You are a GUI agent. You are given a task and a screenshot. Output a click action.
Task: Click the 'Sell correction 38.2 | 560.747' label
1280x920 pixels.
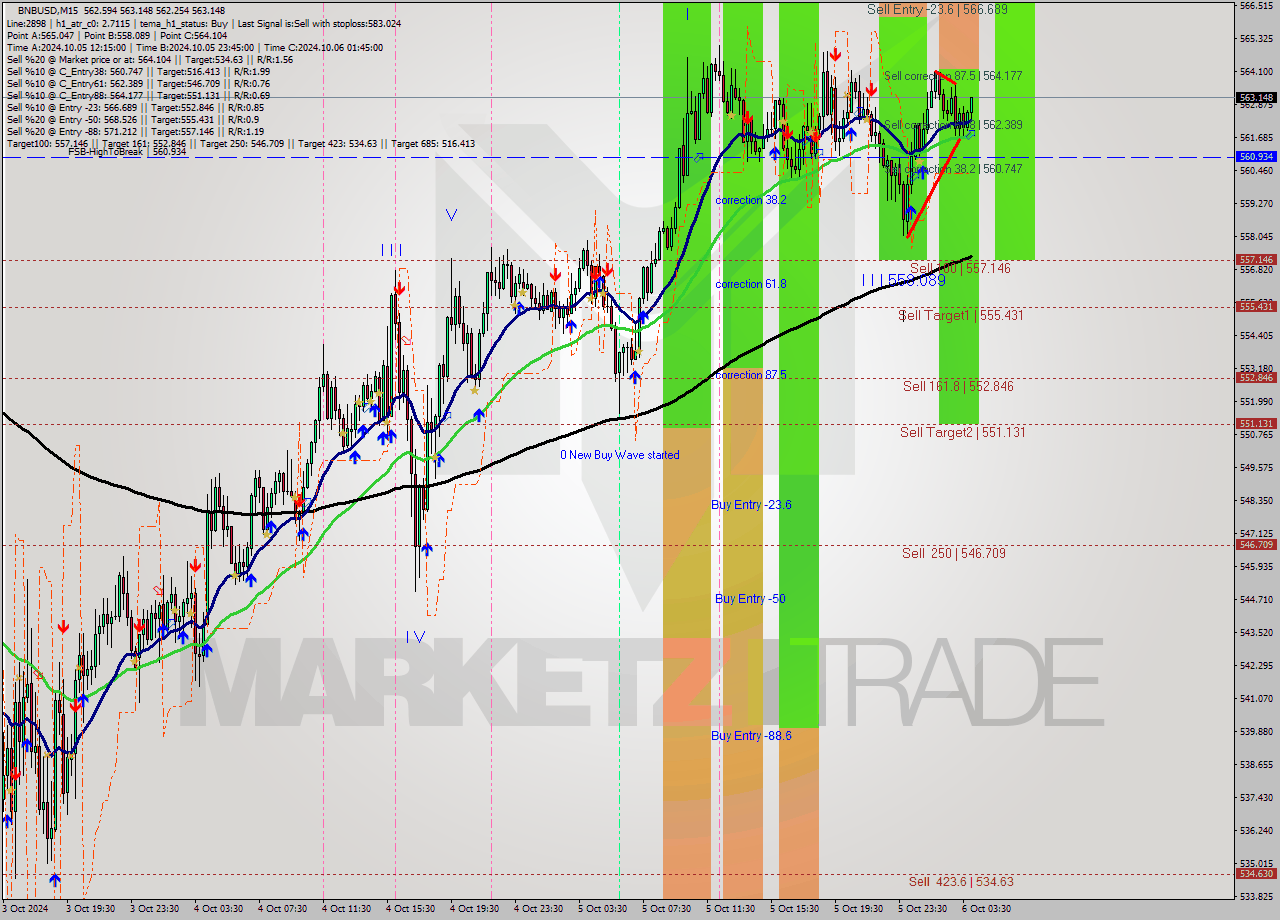[x=952, y=170]
